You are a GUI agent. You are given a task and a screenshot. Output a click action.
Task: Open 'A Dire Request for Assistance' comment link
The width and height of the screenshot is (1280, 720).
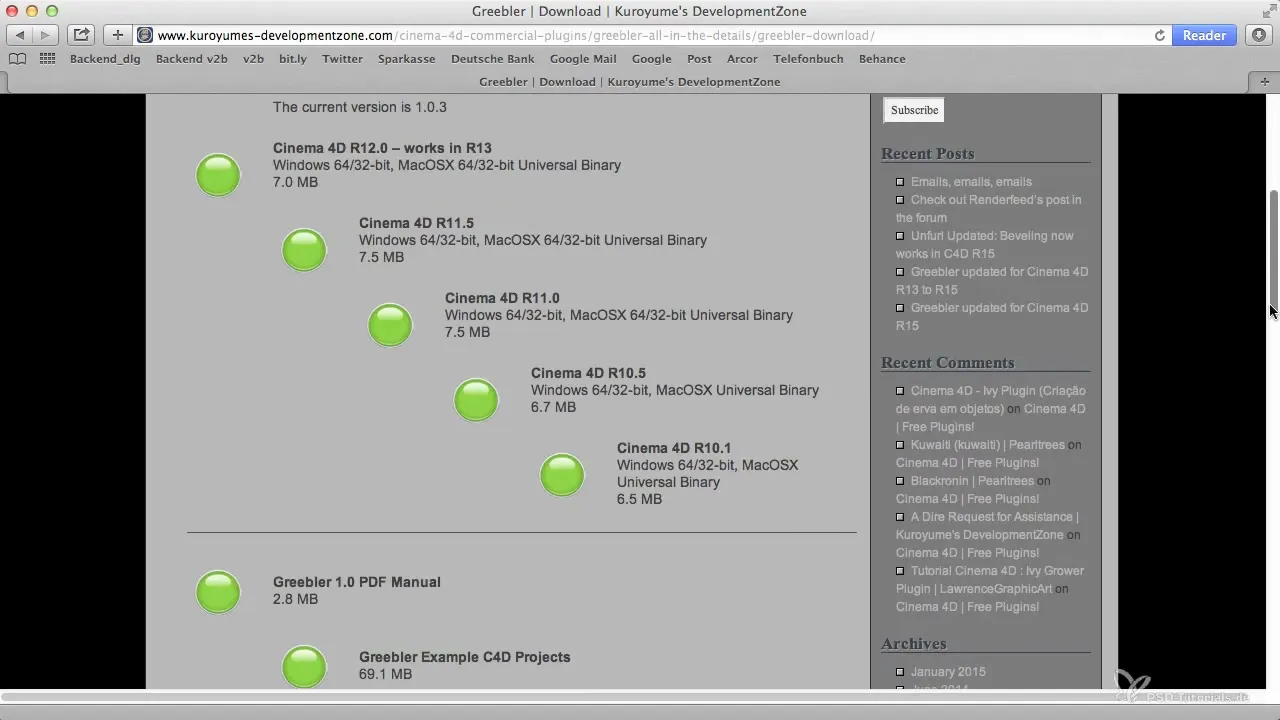(x=987, y=526)
